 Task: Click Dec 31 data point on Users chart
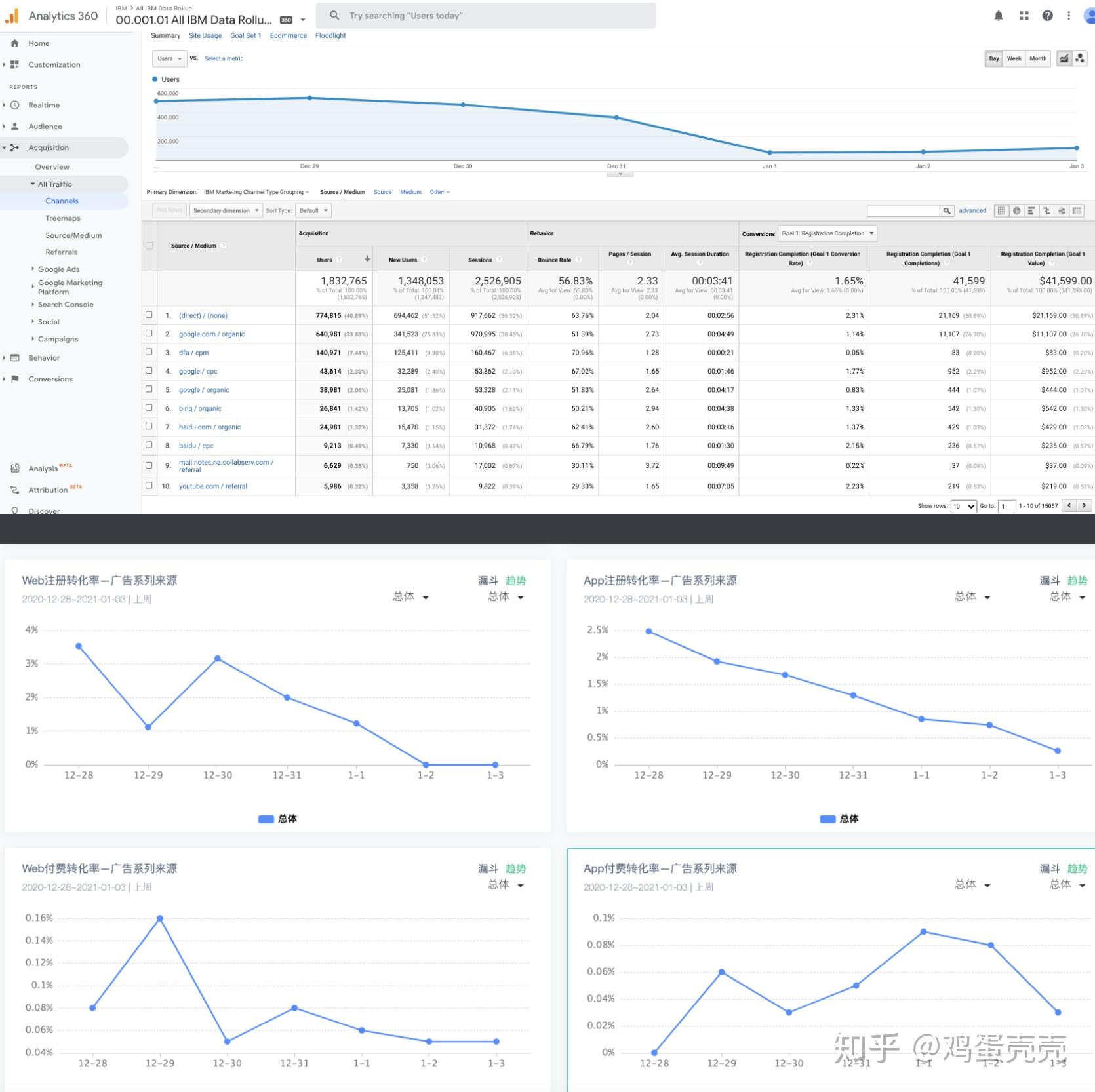(616, 117)
